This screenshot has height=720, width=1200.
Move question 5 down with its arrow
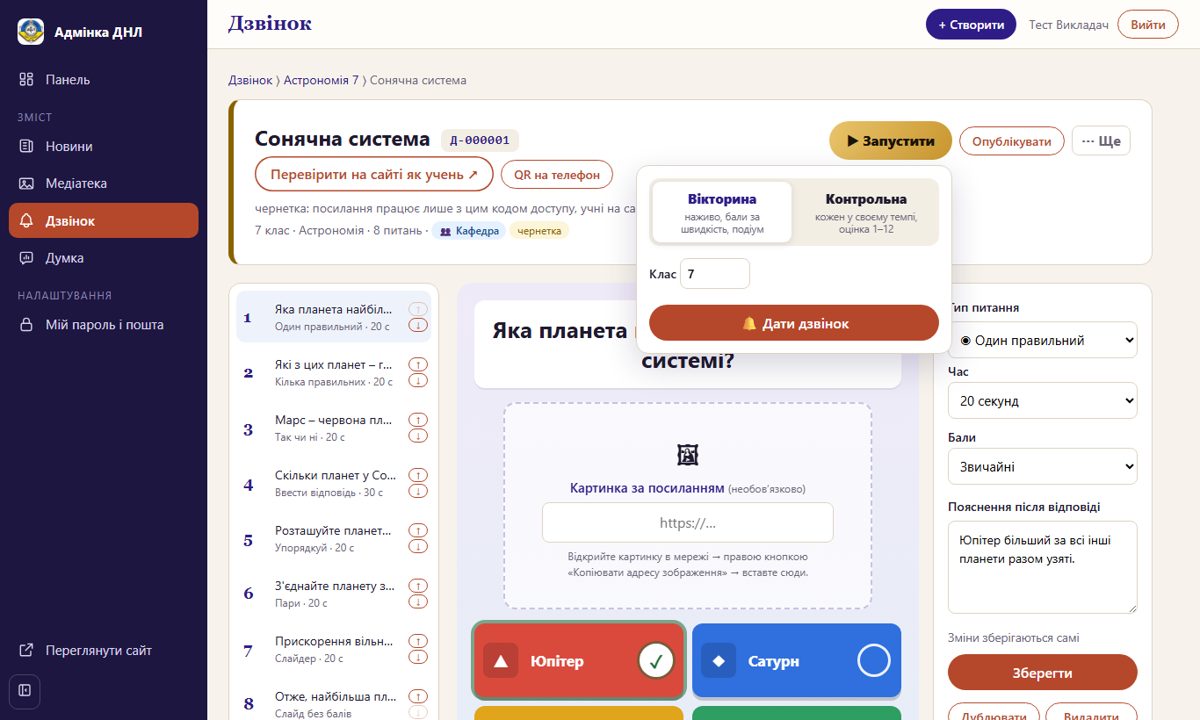(x=418, y=546)
